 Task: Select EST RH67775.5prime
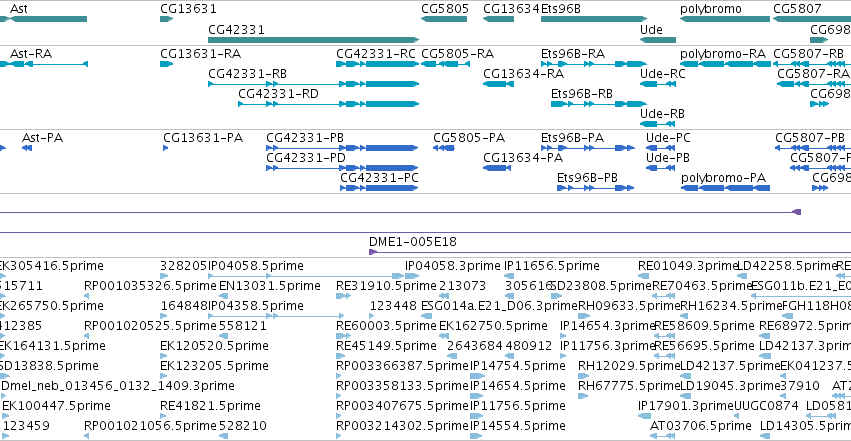click(583, 397)
